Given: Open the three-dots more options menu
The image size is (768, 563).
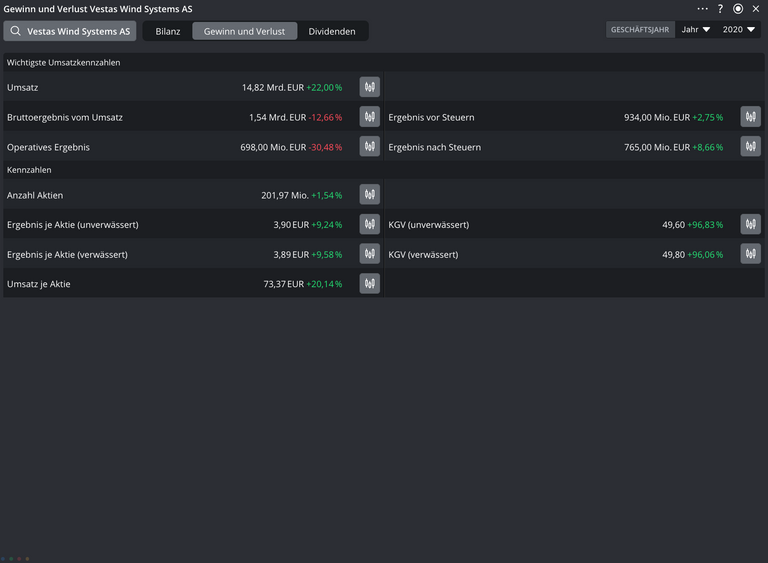Looking at the screenshot, I should click(x=702, y=9).
